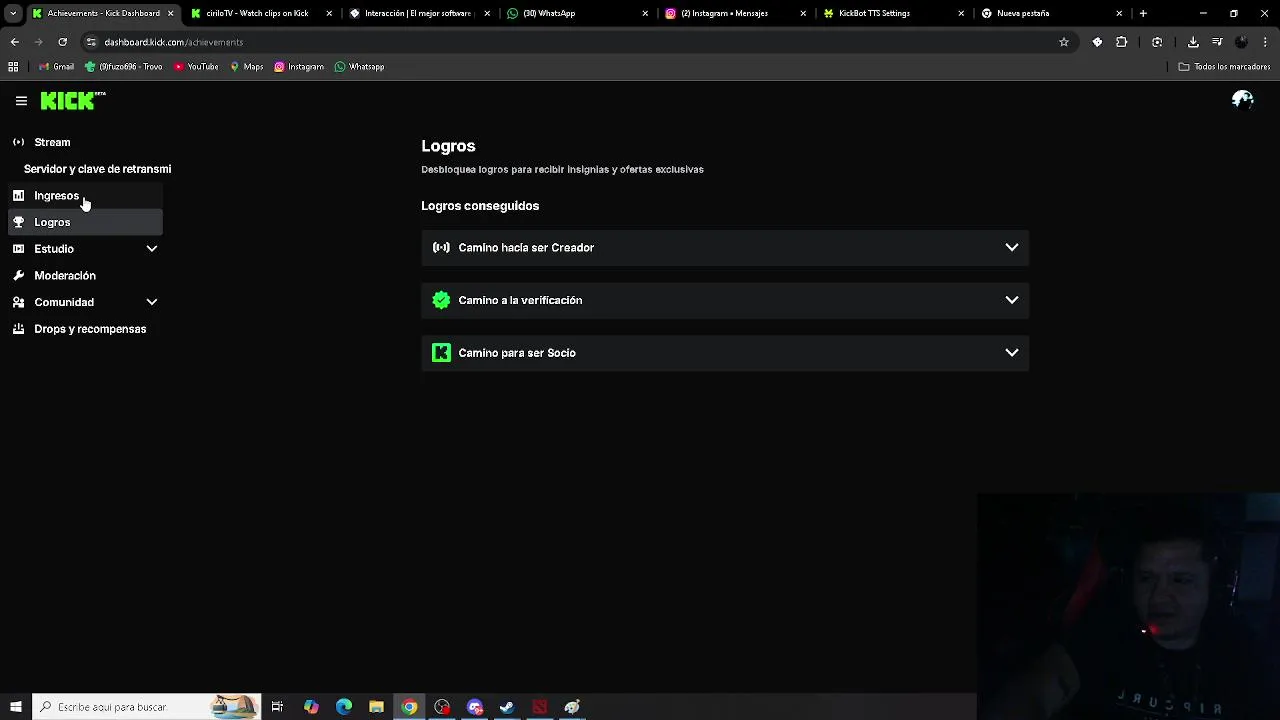Click the Windows search box
This screenshot has width=1280, height=720.
(x=147, y=707)
